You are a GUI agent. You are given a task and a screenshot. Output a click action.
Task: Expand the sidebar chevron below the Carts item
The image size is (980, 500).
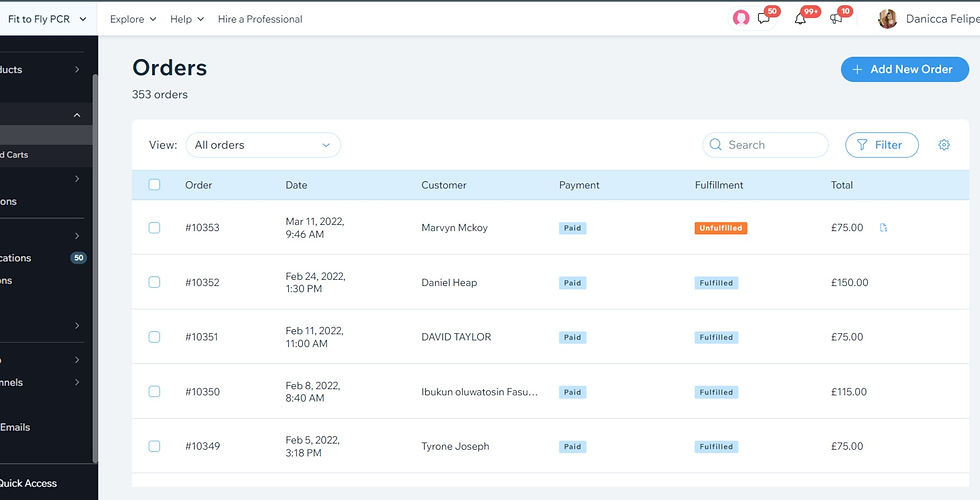(77, 179)
